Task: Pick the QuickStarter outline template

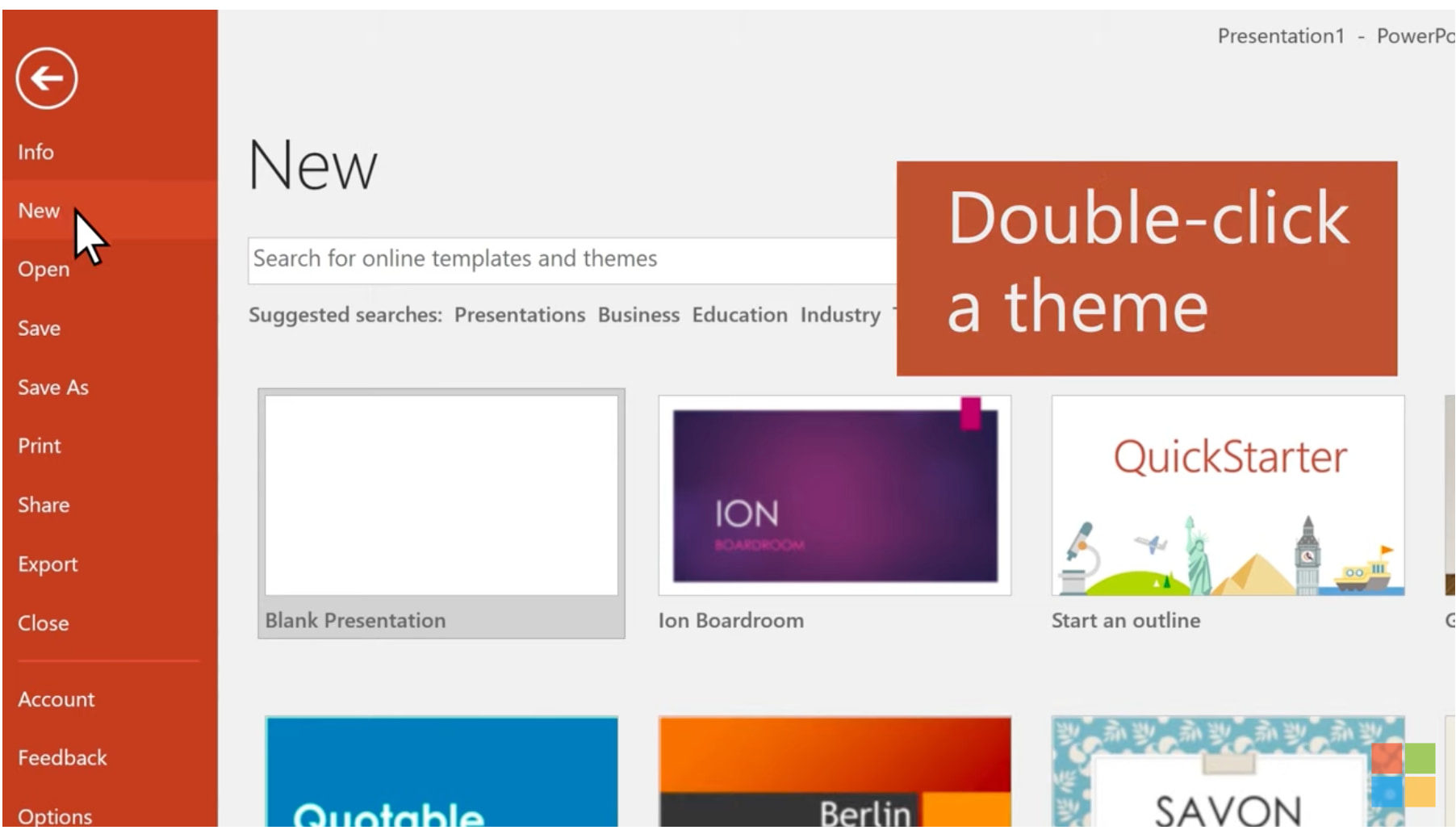Action: point(1228,496)
